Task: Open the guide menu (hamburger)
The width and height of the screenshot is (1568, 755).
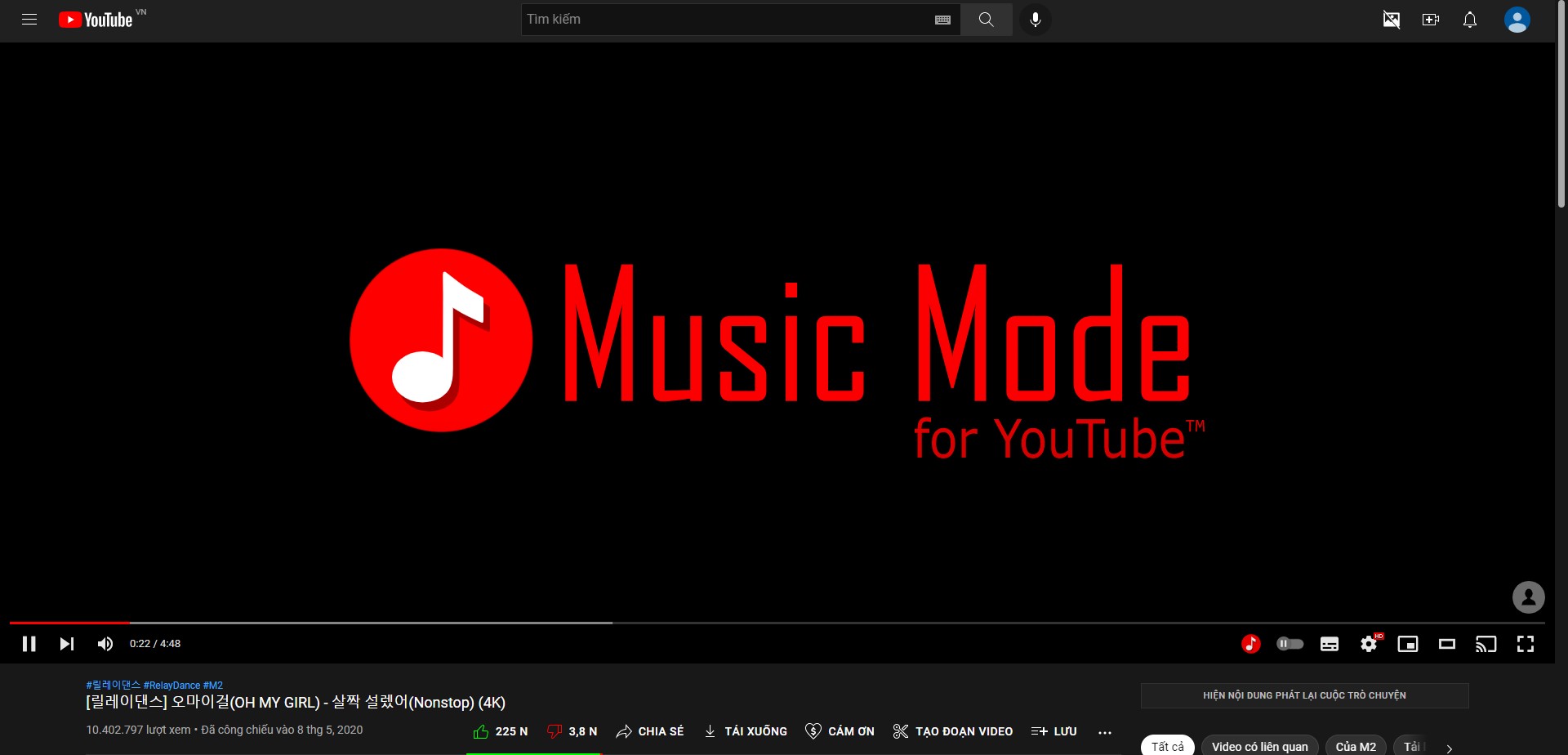Action: click(30, 20)
